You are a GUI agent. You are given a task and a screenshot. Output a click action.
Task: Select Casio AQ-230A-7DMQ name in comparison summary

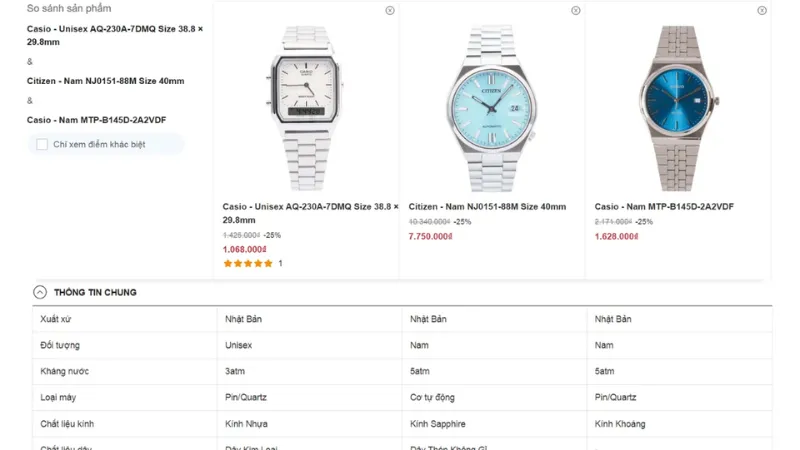point(115,35)
